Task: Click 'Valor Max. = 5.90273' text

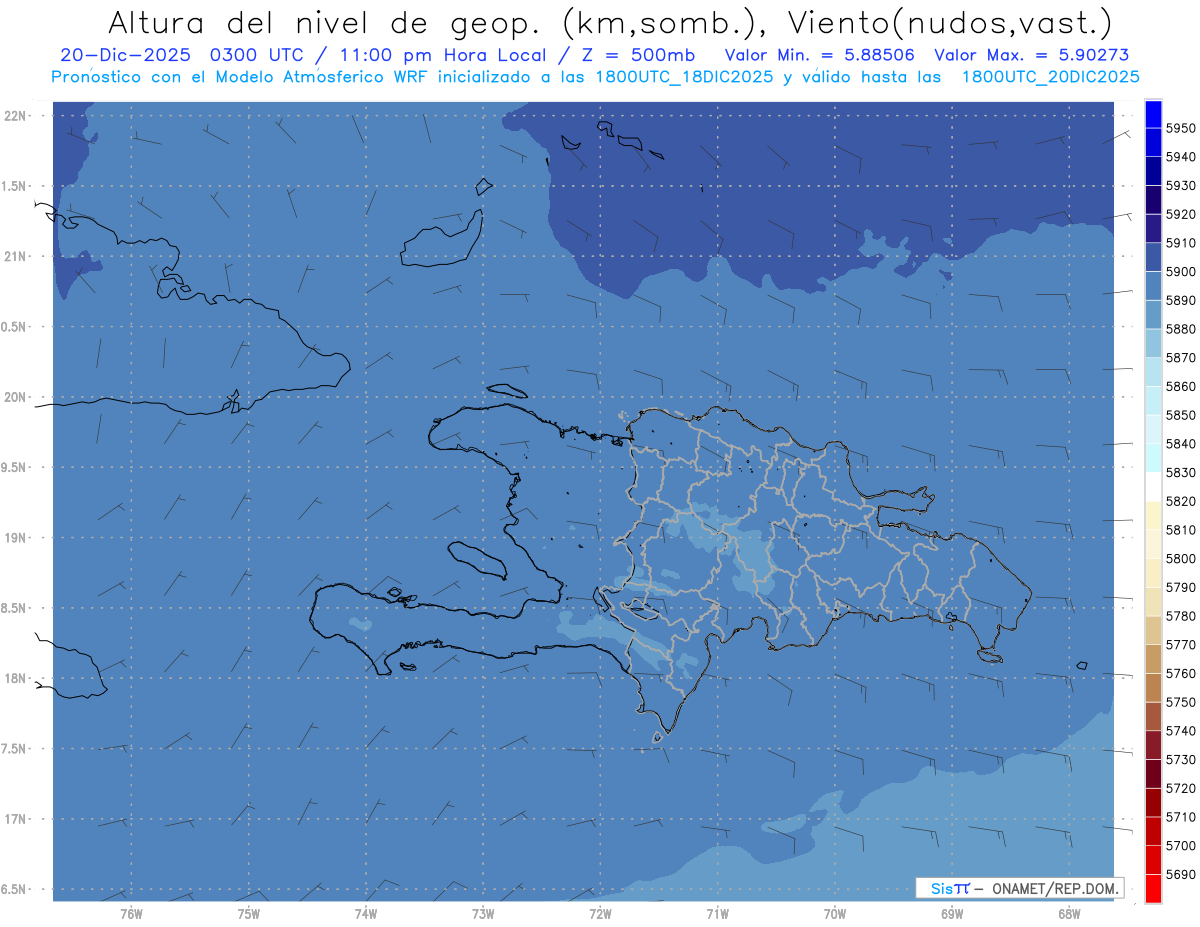Action: pyautogui.click(x=1032, y=55)
